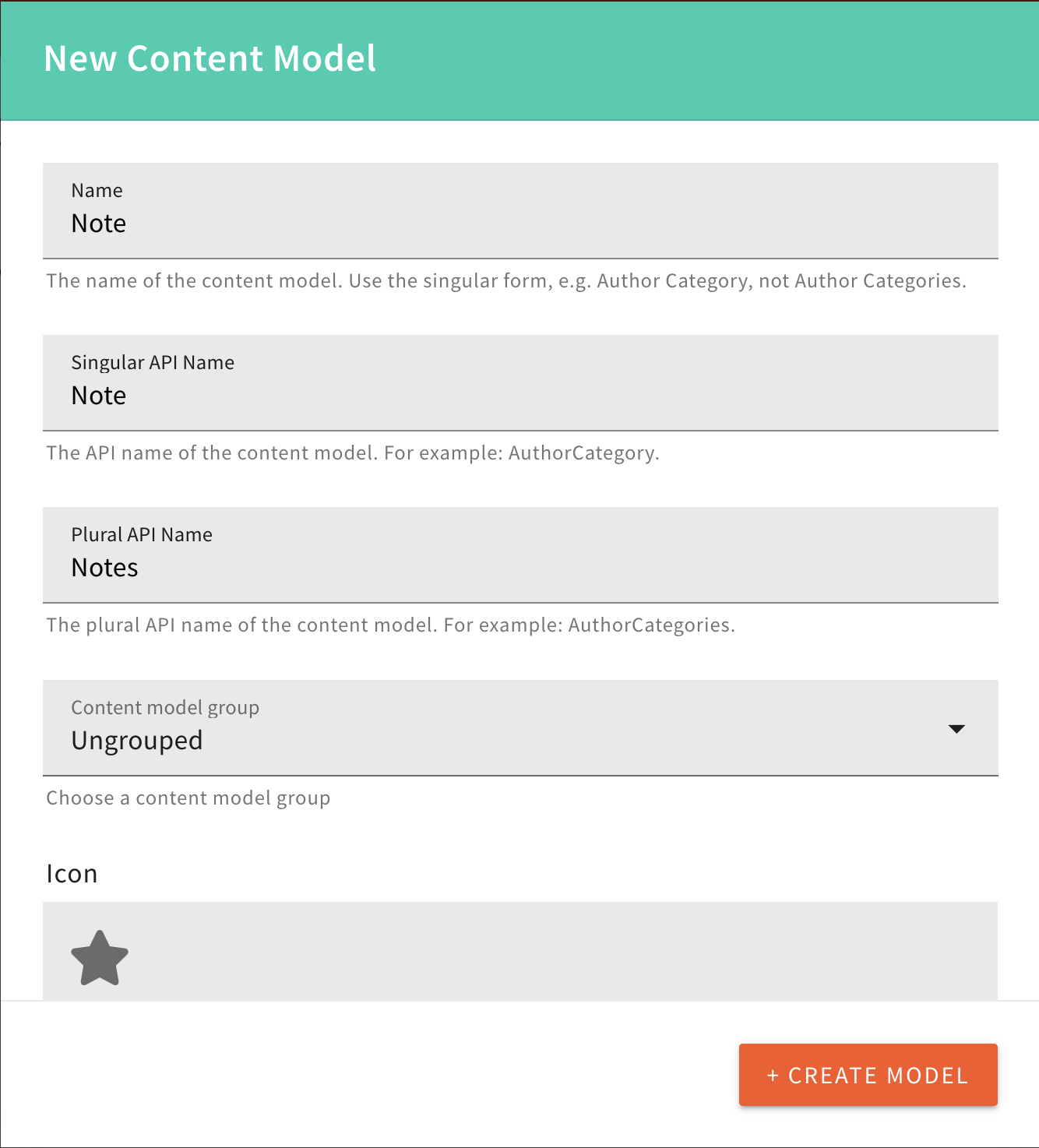Open the Content model group dropdown
This screenshot has height=1148, width=1039.
(519, 729)
